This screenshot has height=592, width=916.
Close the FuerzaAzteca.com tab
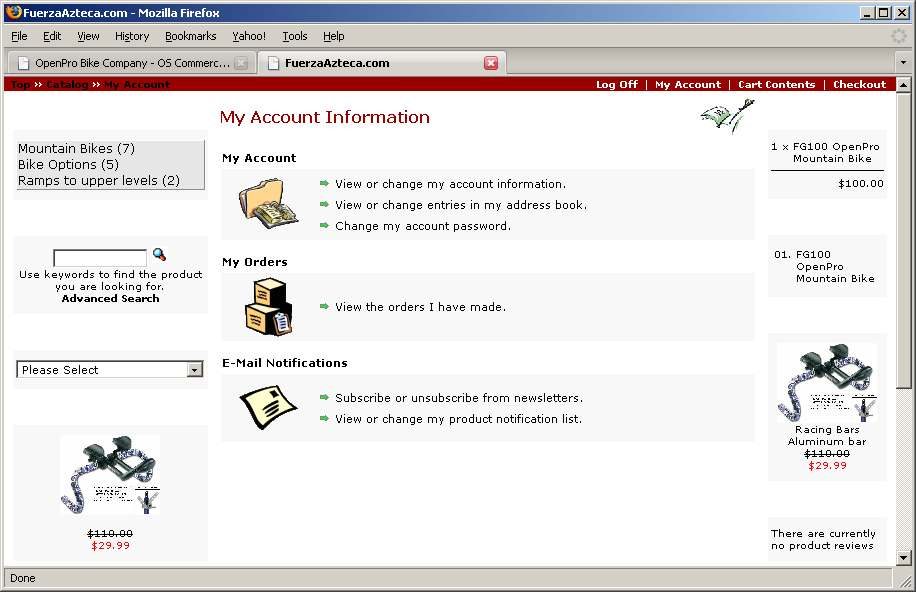pyautogui.click(x=491, y=63)
